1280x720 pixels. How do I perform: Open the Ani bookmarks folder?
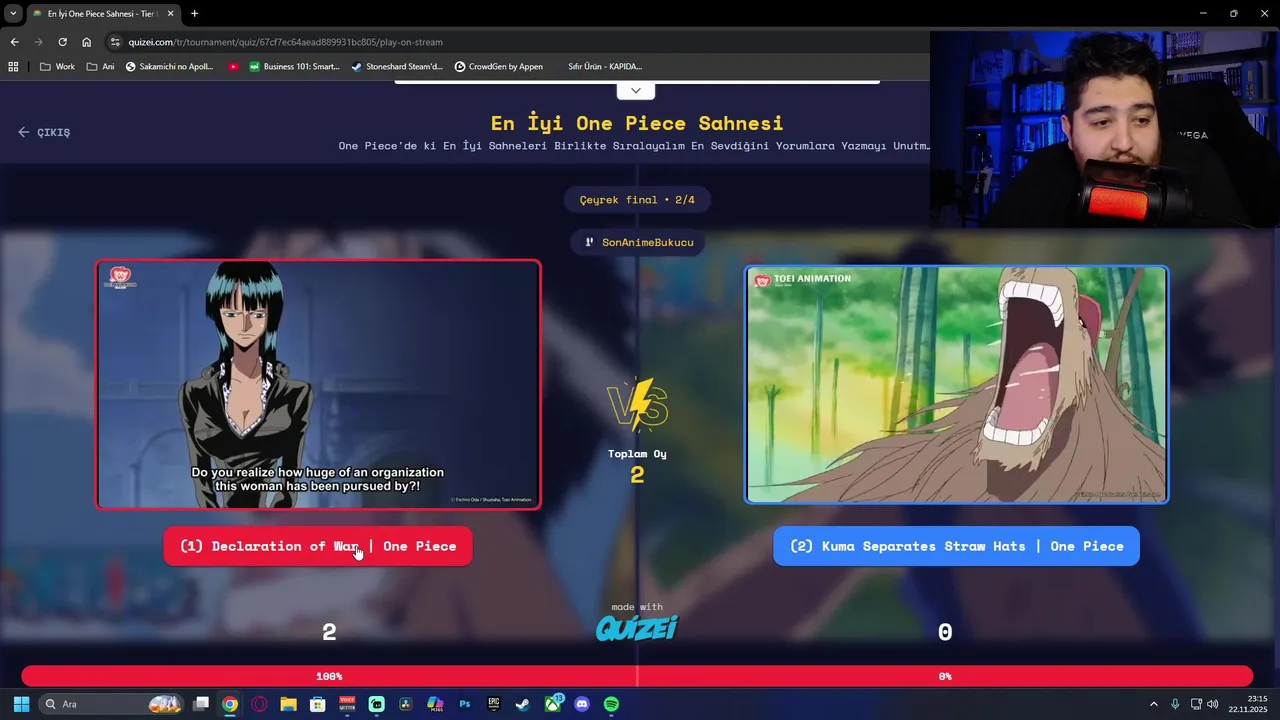point(101,66)
